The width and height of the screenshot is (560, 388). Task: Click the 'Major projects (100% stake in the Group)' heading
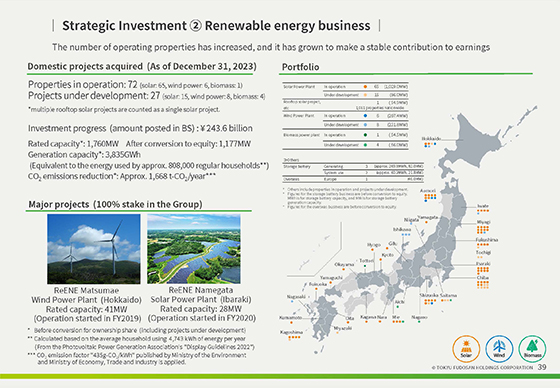(115, 204)
